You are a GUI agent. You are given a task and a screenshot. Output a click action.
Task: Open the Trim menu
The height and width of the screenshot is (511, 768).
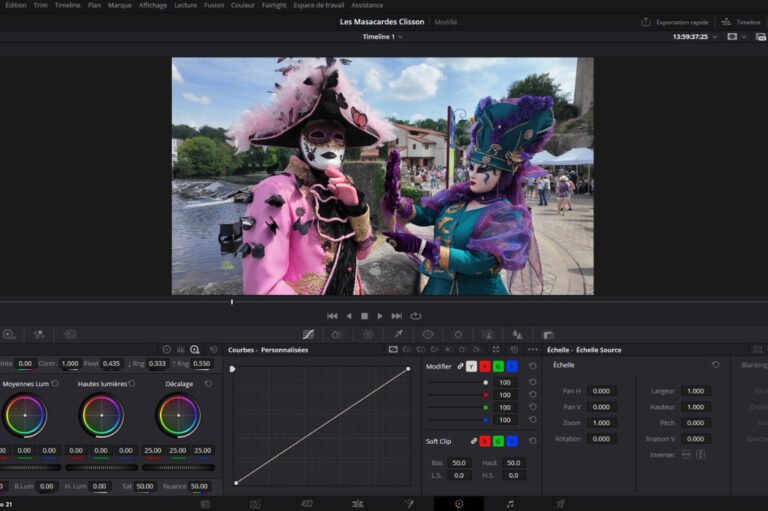[x=41, y=5]
